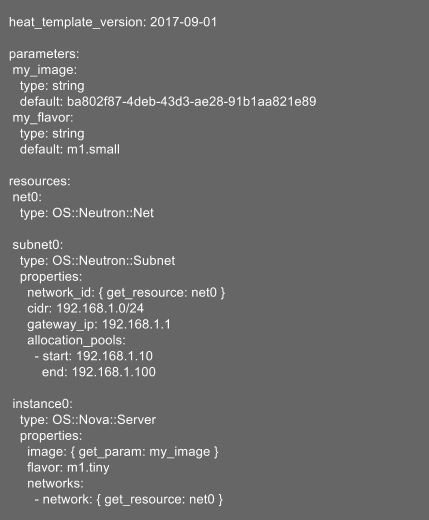Click the OS::Neutron::Subnet type text
This screenshot has height=520, width=429.
[x=114, y=261]
